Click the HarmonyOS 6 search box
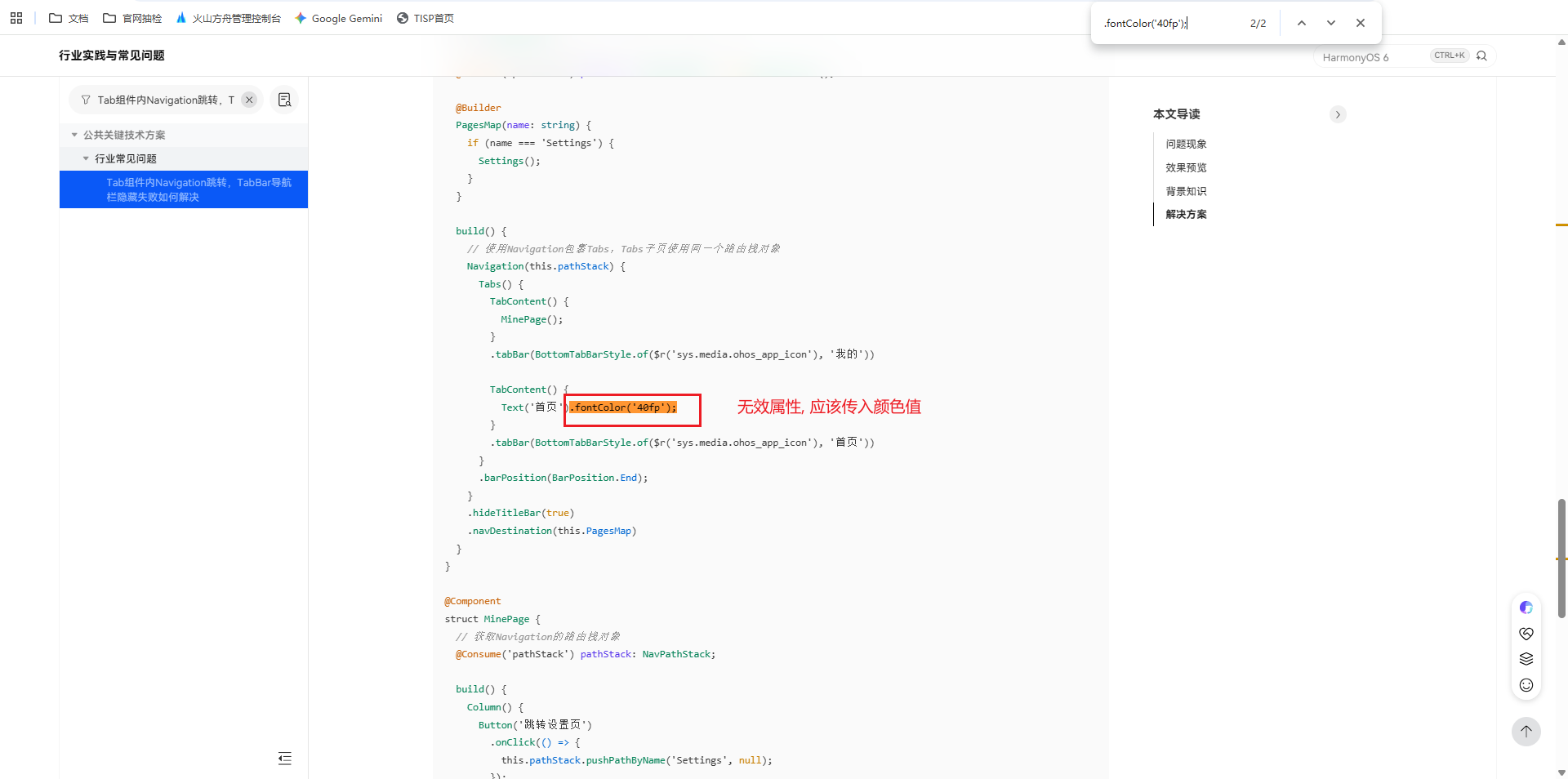This screenshot has width=1568, height=779. point(1405,56)
